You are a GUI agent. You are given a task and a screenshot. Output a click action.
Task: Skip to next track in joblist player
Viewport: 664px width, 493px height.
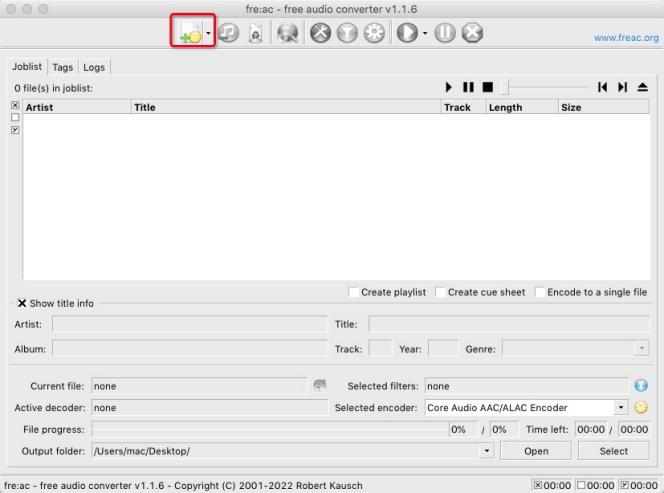click(x=622, y=87)
